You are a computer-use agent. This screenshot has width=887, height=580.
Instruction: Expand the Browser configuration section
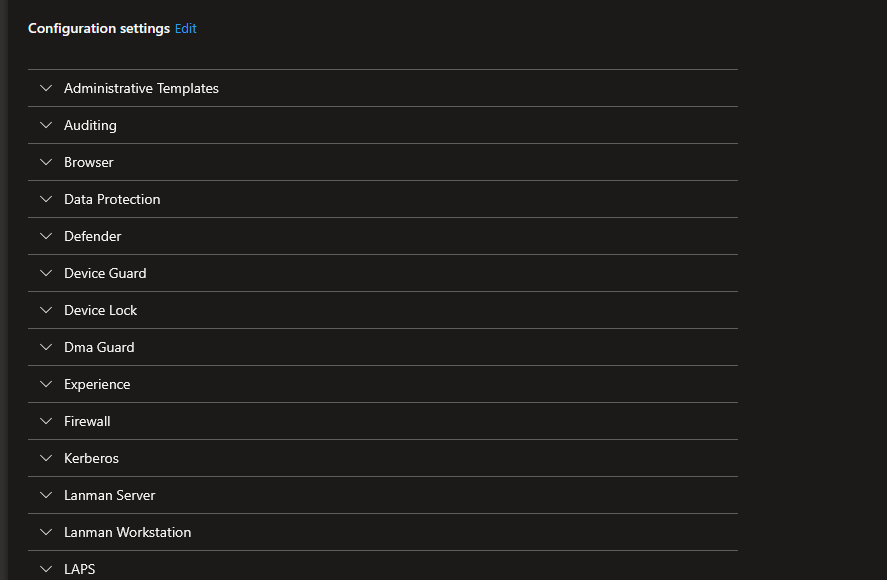88,162
